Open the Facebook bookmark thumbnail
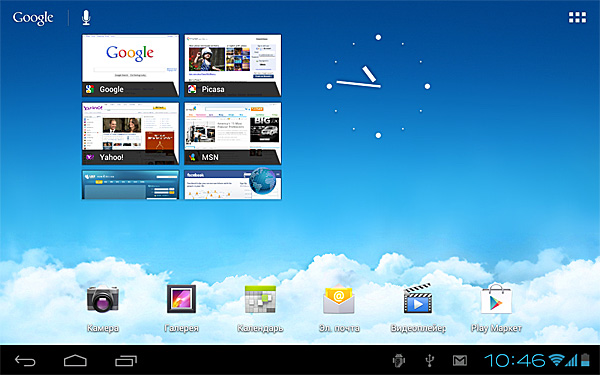600x375 pixels. pyautogui.click(x=233, y=185)
